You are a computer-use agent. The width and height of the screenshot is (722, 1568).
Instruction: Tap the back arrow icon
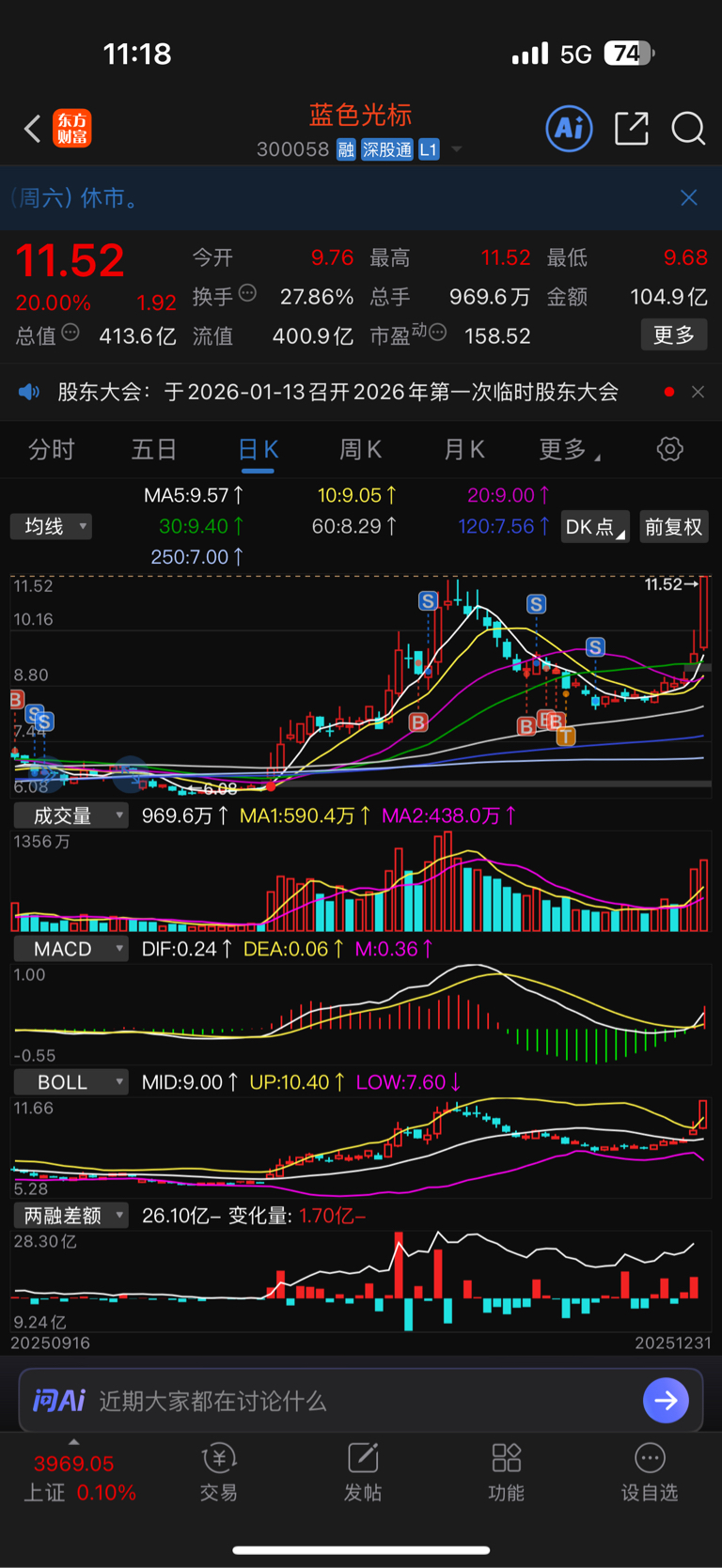tap(33, 129)
